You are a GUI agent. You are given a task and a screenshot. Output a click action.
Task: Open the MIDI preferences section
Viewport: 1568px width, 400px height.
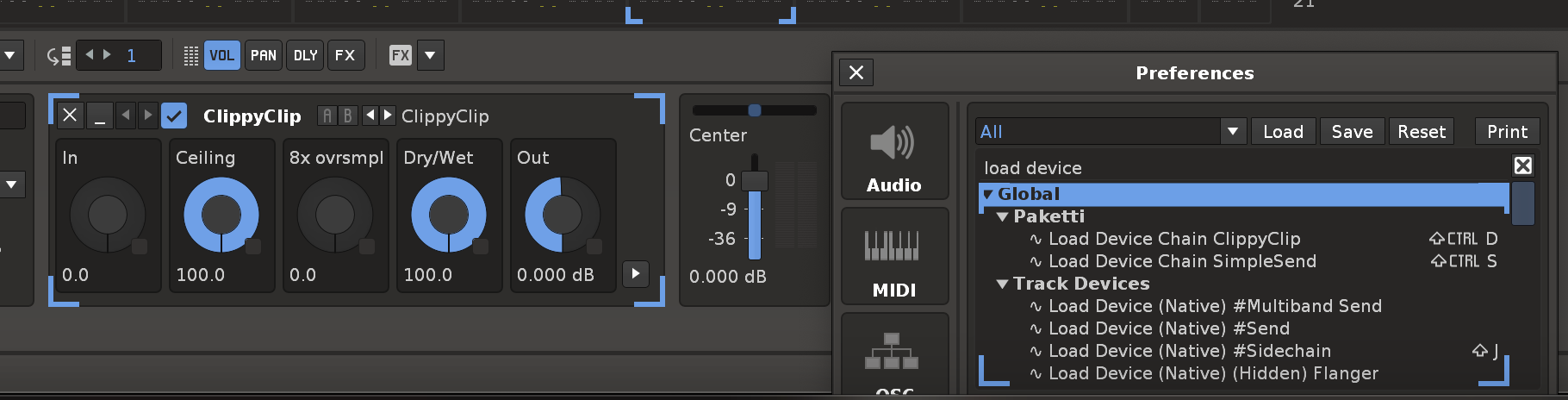coord(894,257)
